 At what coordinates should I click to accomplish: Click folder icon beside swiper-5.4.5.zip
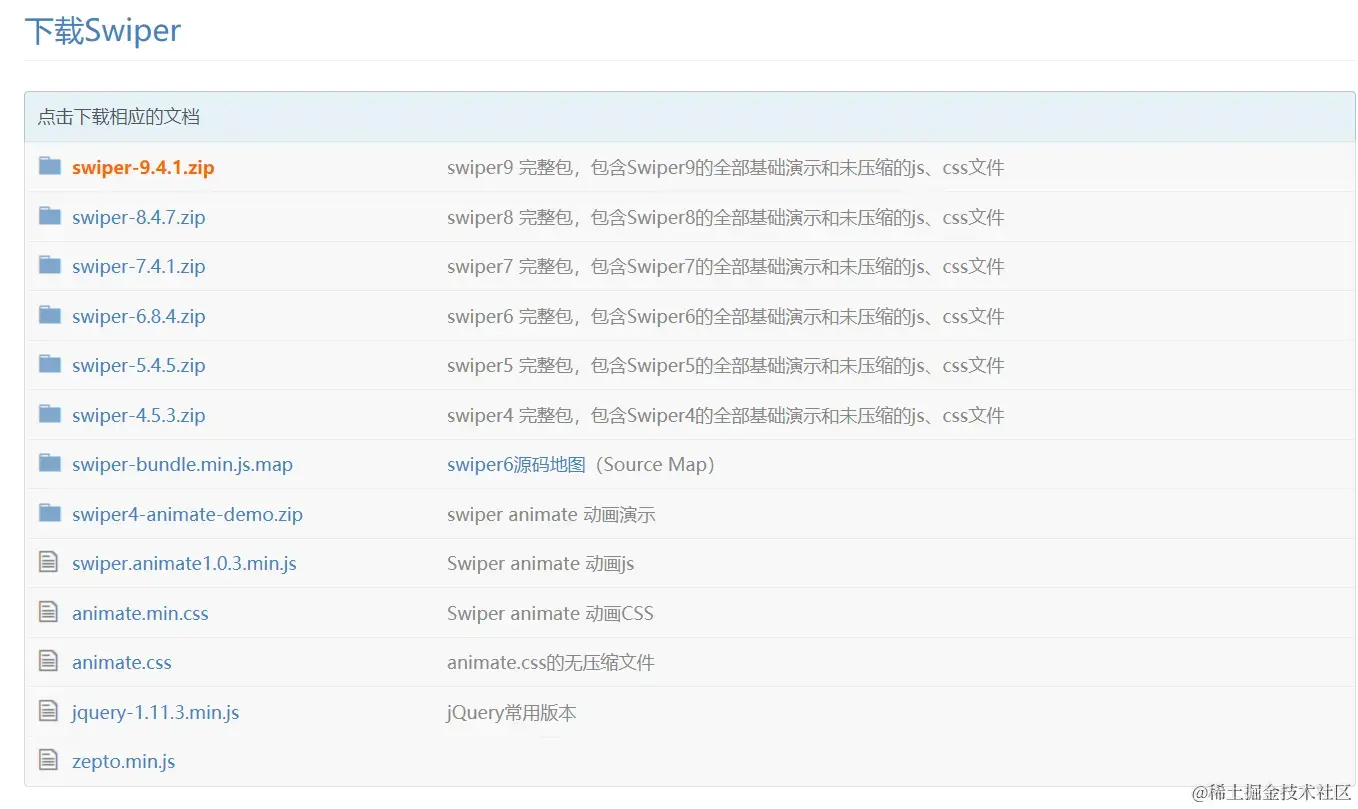(50, 364)
